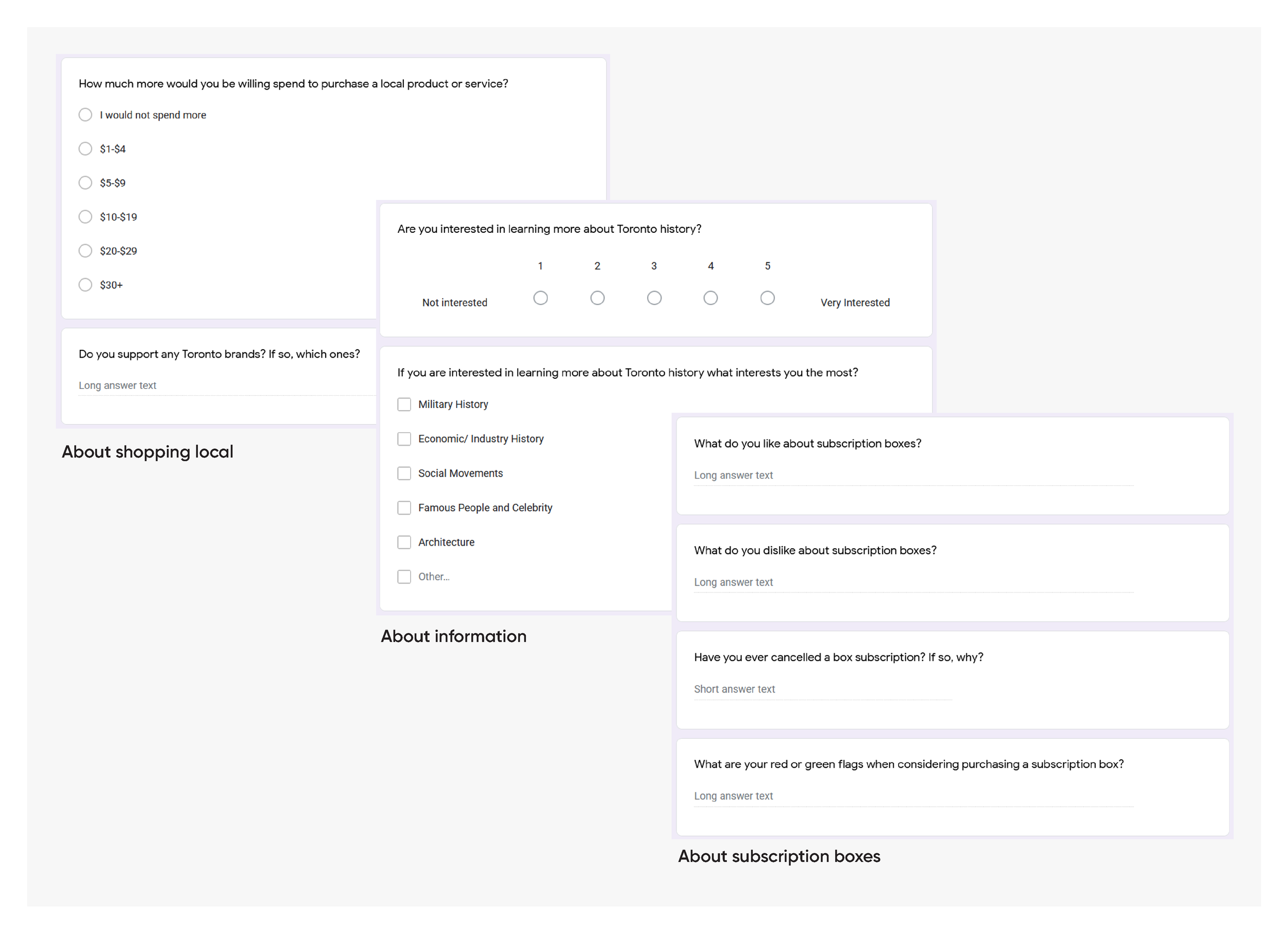Choose the $1-$4 radio option
Image resolution: width=1288 pixels, height=933 pixels.
(x=85, y=149)
